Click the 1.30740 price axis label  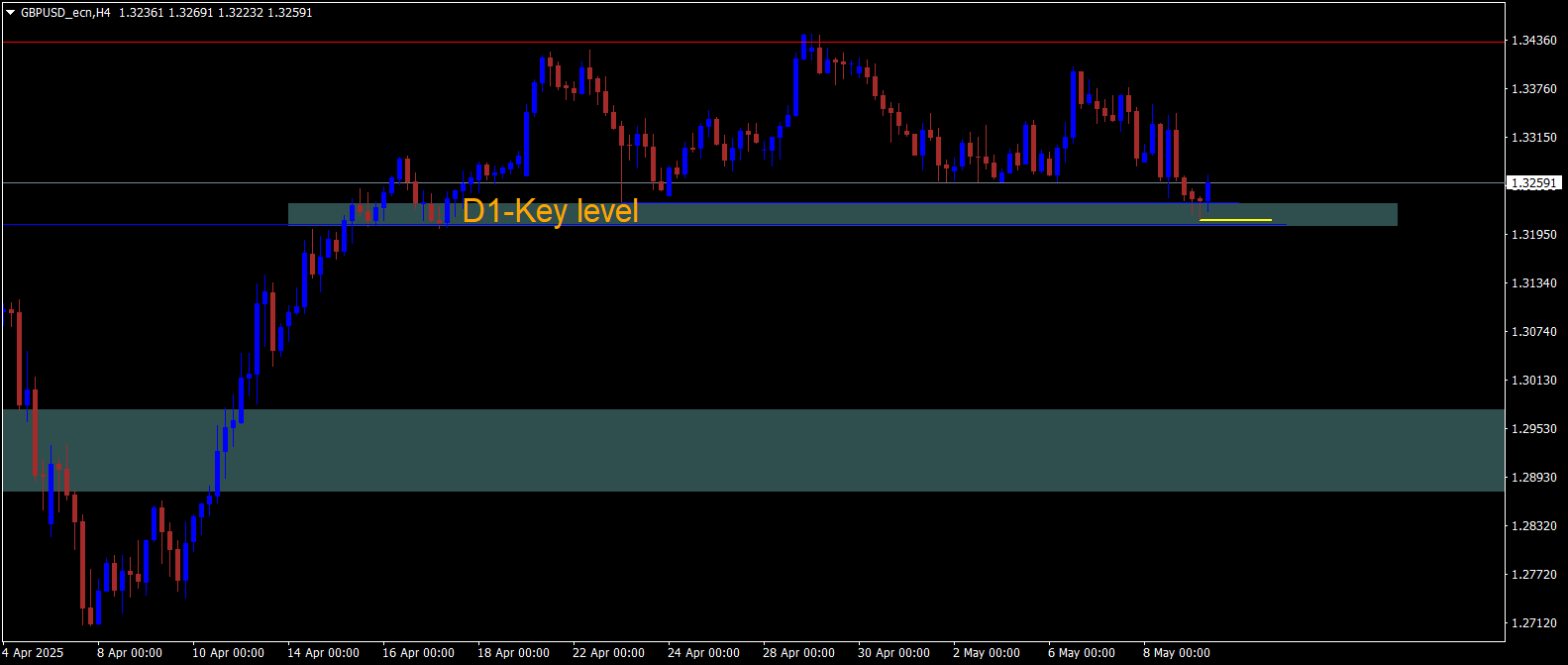1534,332
